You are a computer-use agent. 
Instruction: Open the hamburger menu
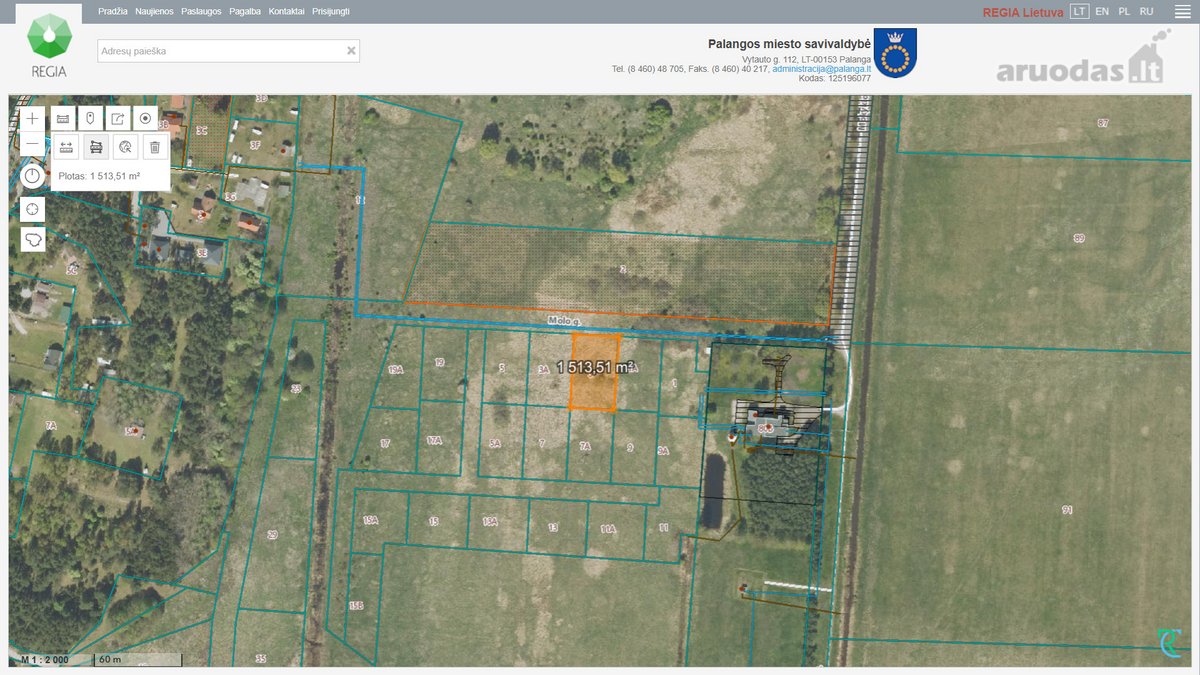click(1181, 12)
